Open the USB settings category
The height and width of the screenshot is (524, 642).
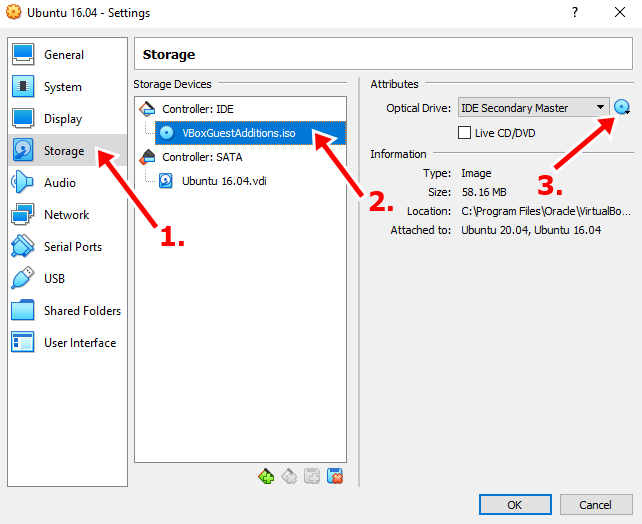tap(56, 279)
